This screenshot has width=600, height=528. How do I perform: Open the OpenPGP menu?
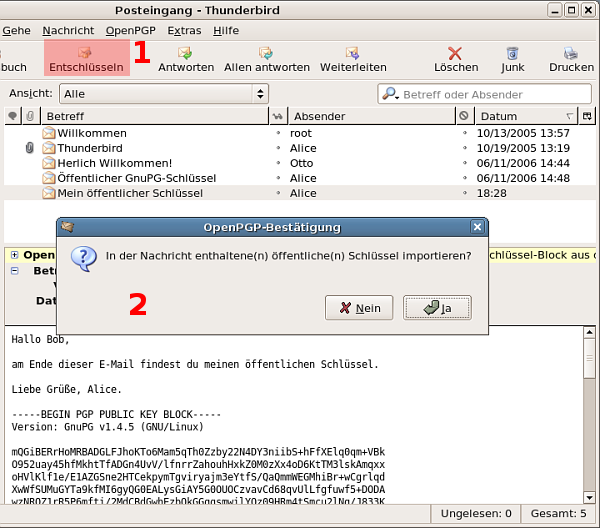point(130,30)
